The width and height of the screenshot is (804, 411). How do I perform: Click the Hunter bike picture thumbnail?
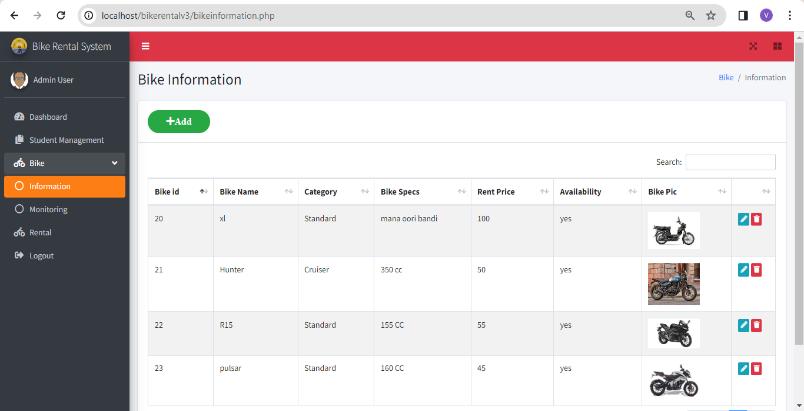point(673,283)
